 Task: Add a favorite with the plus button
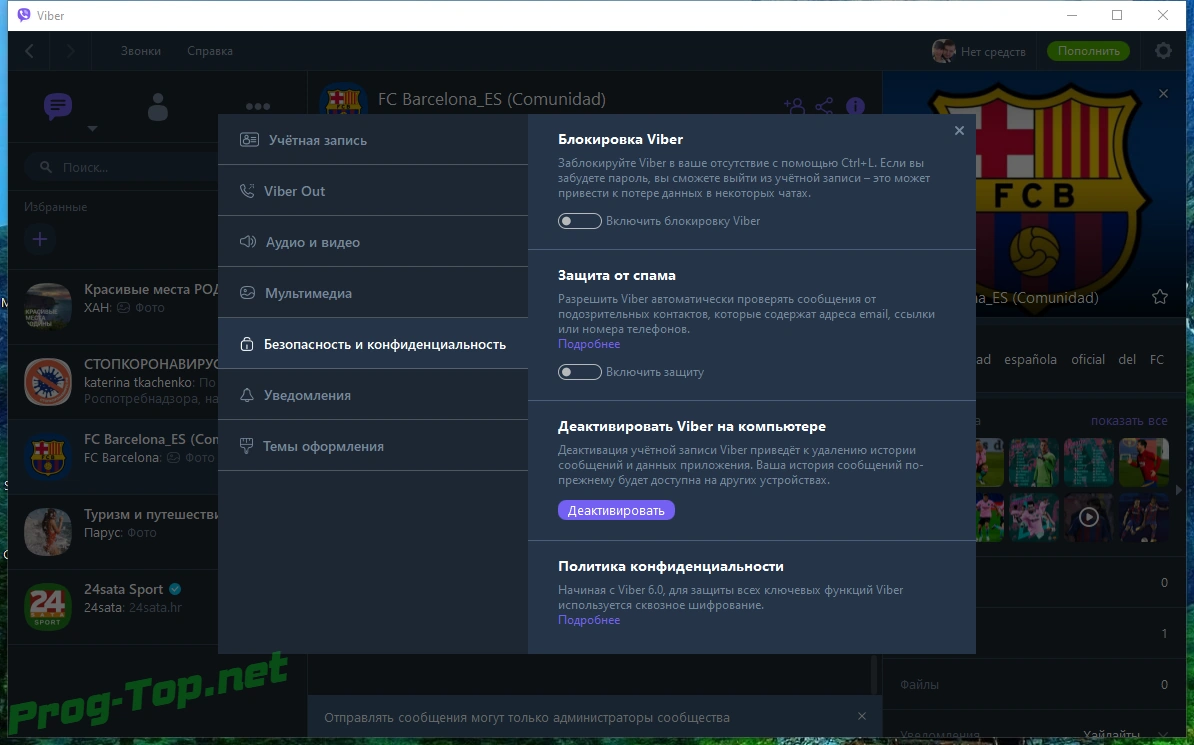coord(40,239)
